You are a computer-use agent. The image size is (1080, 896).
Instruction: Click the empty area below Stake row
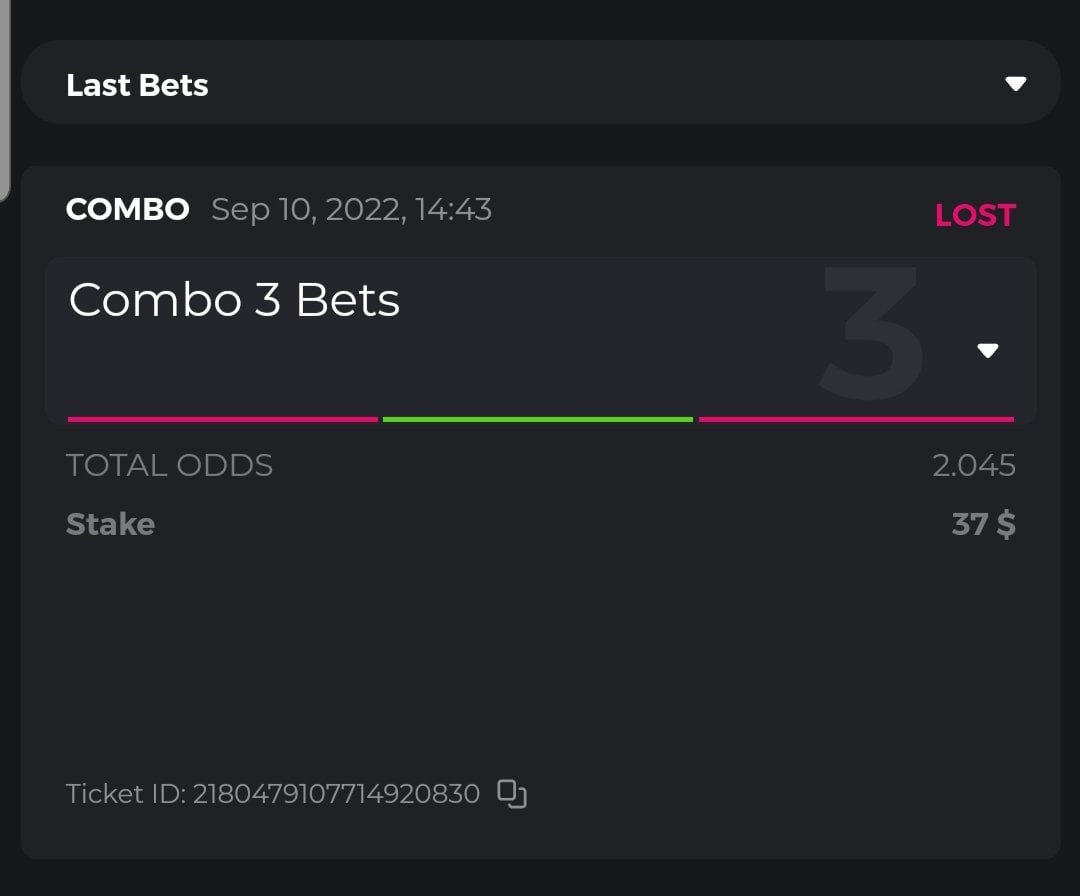[540, 660]
